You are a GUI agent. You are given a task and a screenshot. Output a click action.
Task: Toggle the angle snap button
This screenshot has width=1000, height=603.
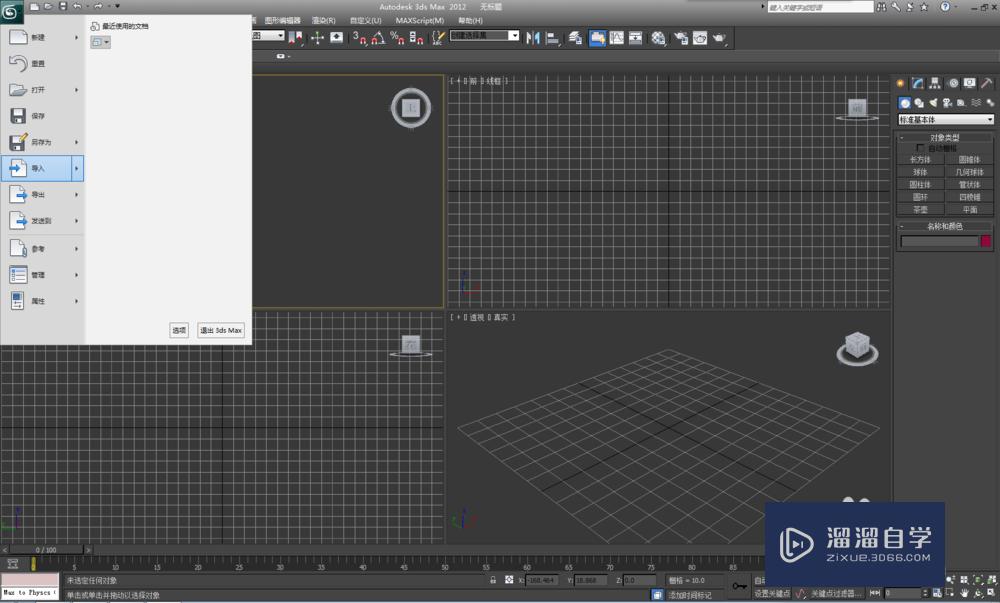point(378,38)
